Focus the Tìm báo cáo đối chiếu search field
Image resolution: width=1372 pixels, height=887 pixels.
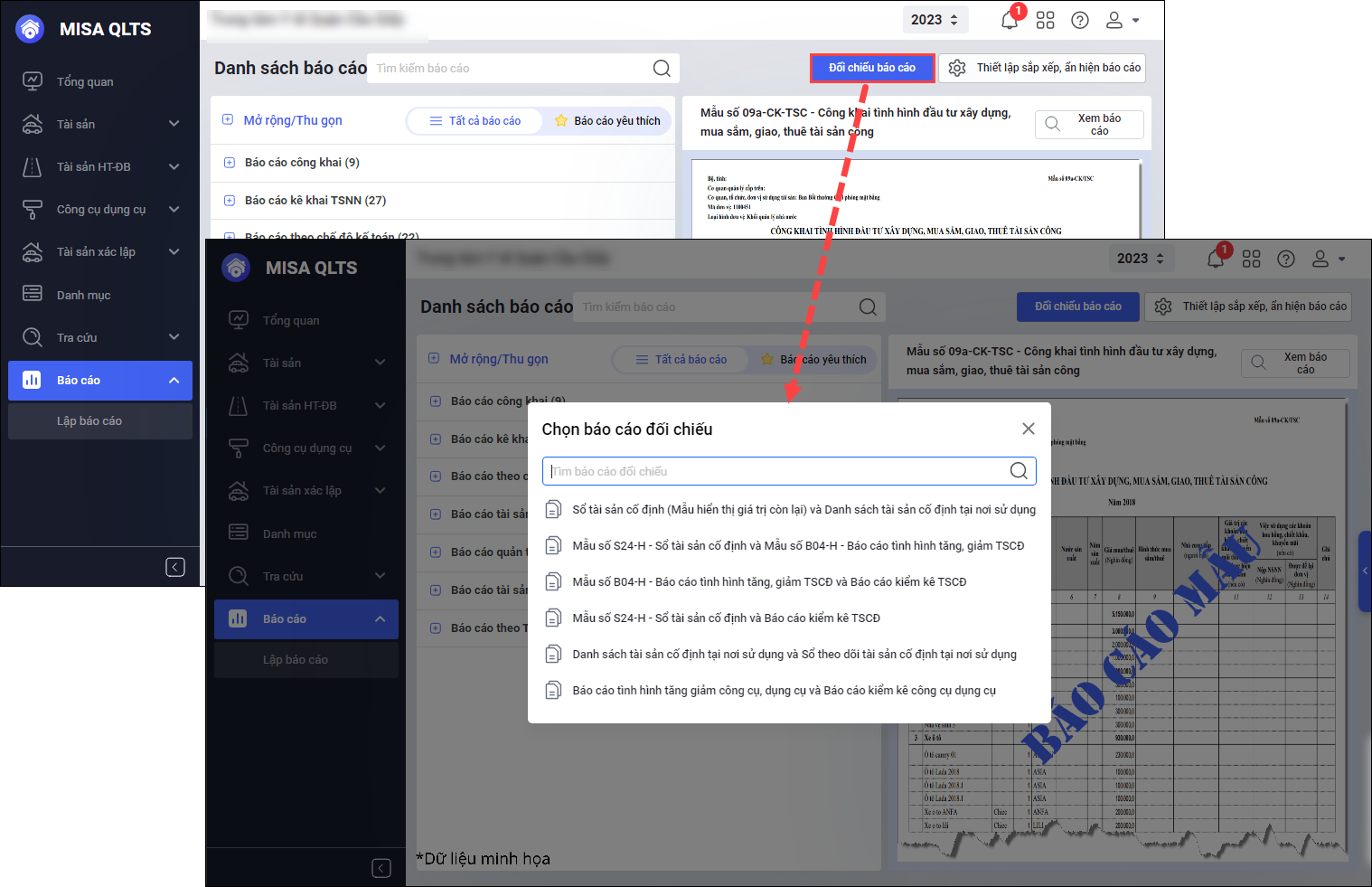(x=777, y=471)
